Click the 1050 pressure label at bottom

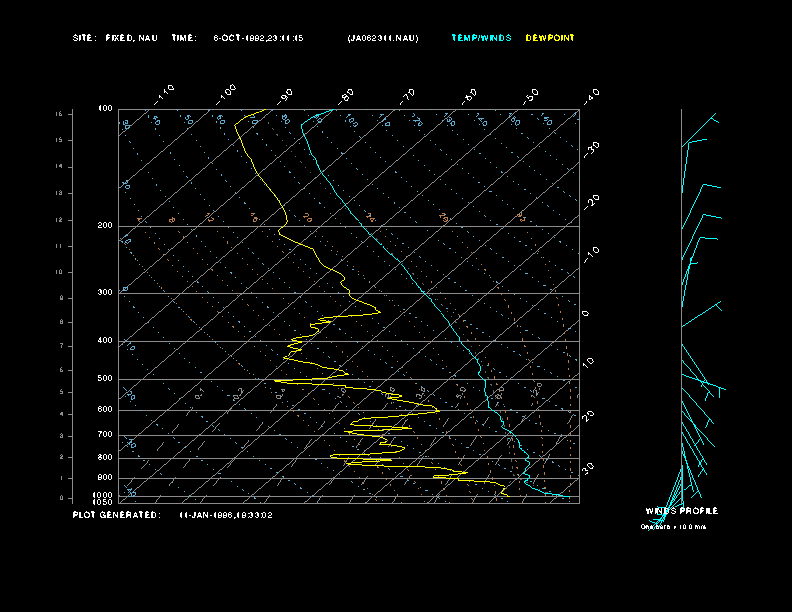click(x=103, y=502)
